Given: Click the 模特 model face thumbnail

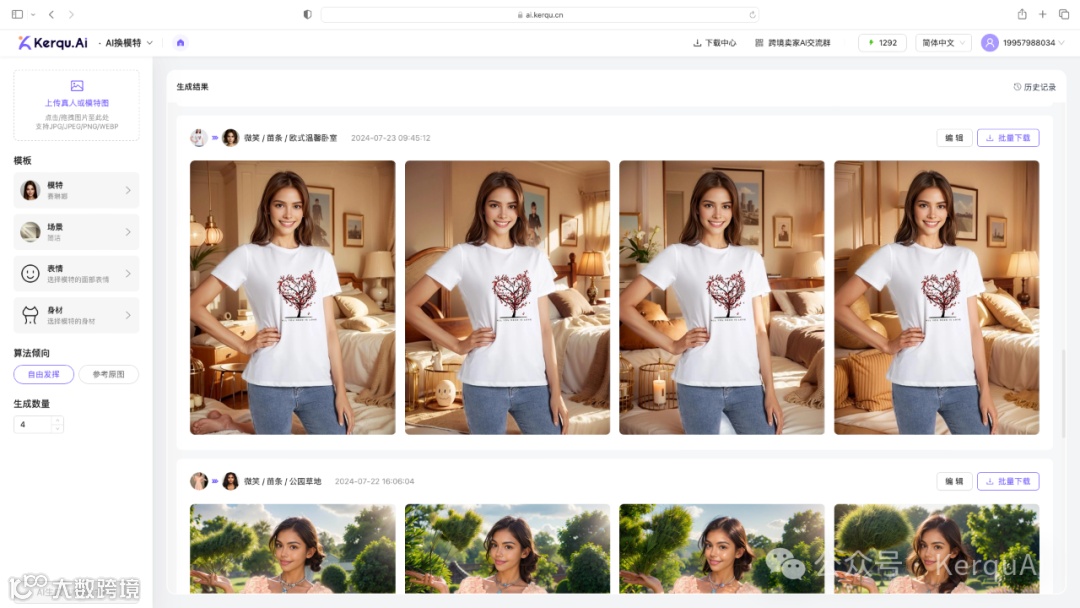Looking at the screenshot, I should click(30, 190).
